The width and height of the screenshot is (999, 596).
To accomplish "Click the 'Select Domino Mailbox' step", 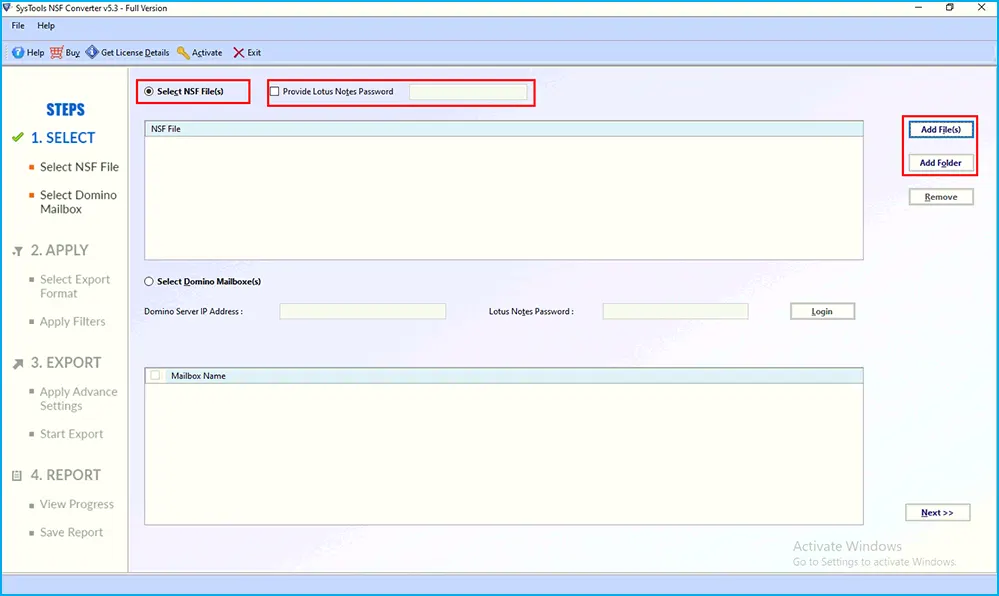I will (78, 202).
